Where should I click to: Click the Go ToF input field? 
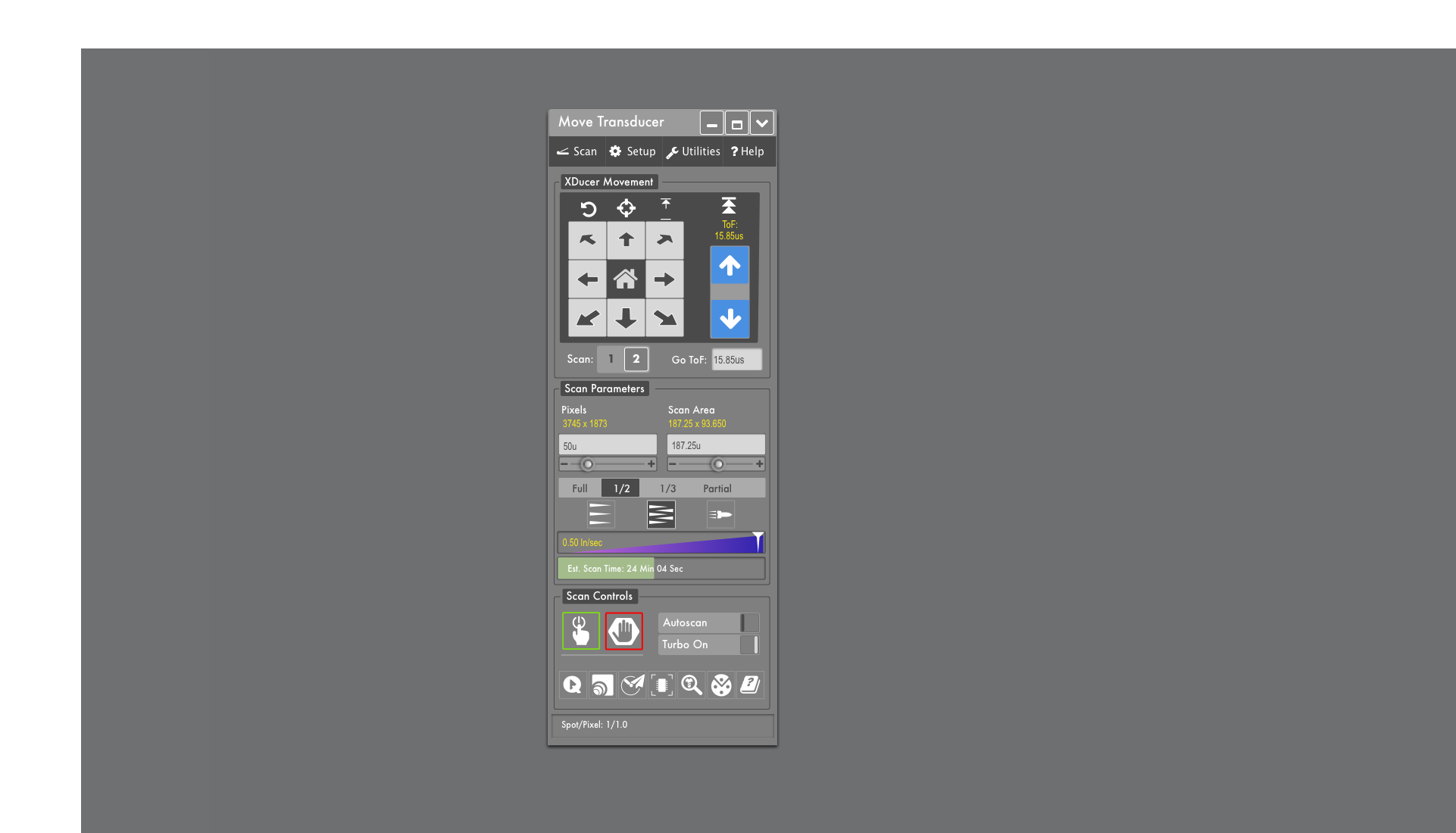click(x=736, y=360)
